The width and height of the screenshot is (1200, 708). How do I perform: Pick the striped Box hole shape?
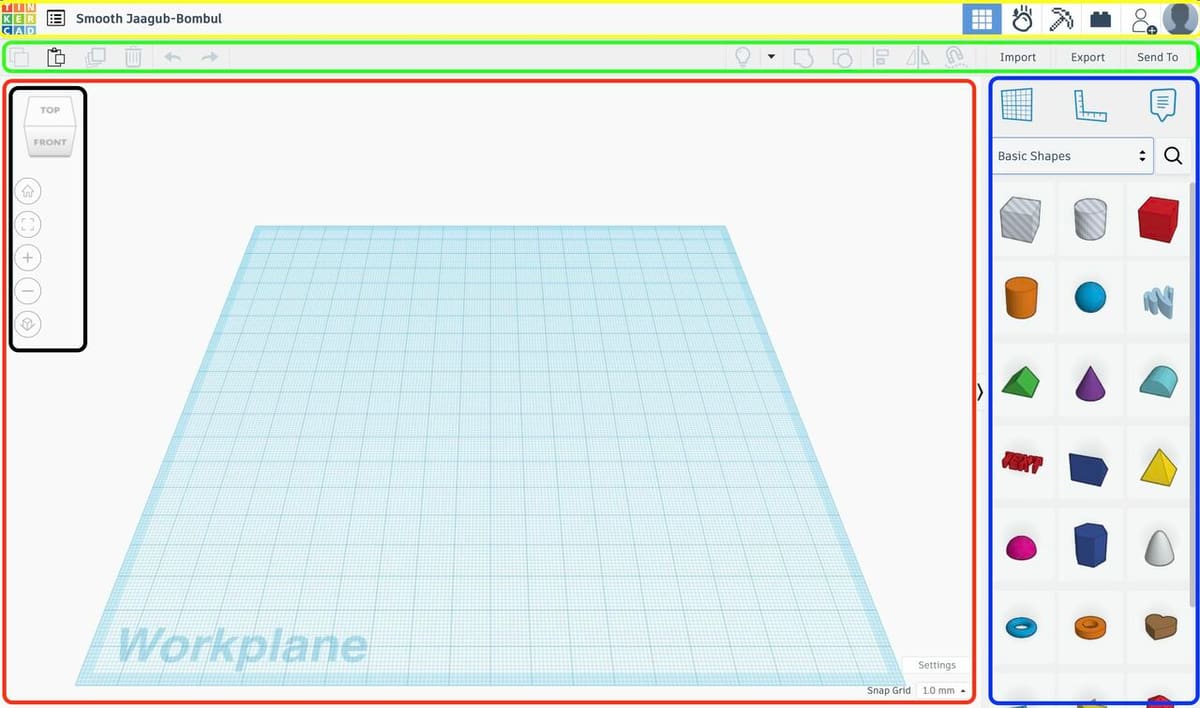click(x=1021, y=217)
